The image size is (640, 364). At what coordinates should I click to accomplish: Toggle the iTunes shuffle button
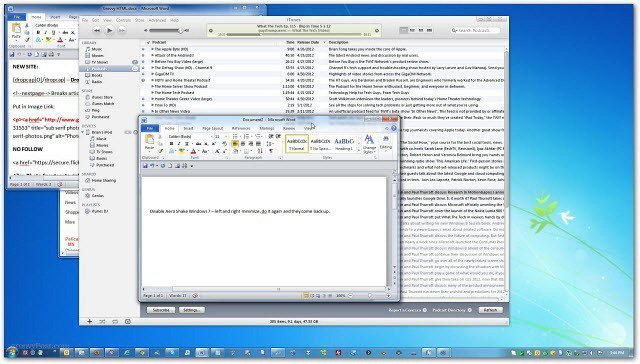102,322
